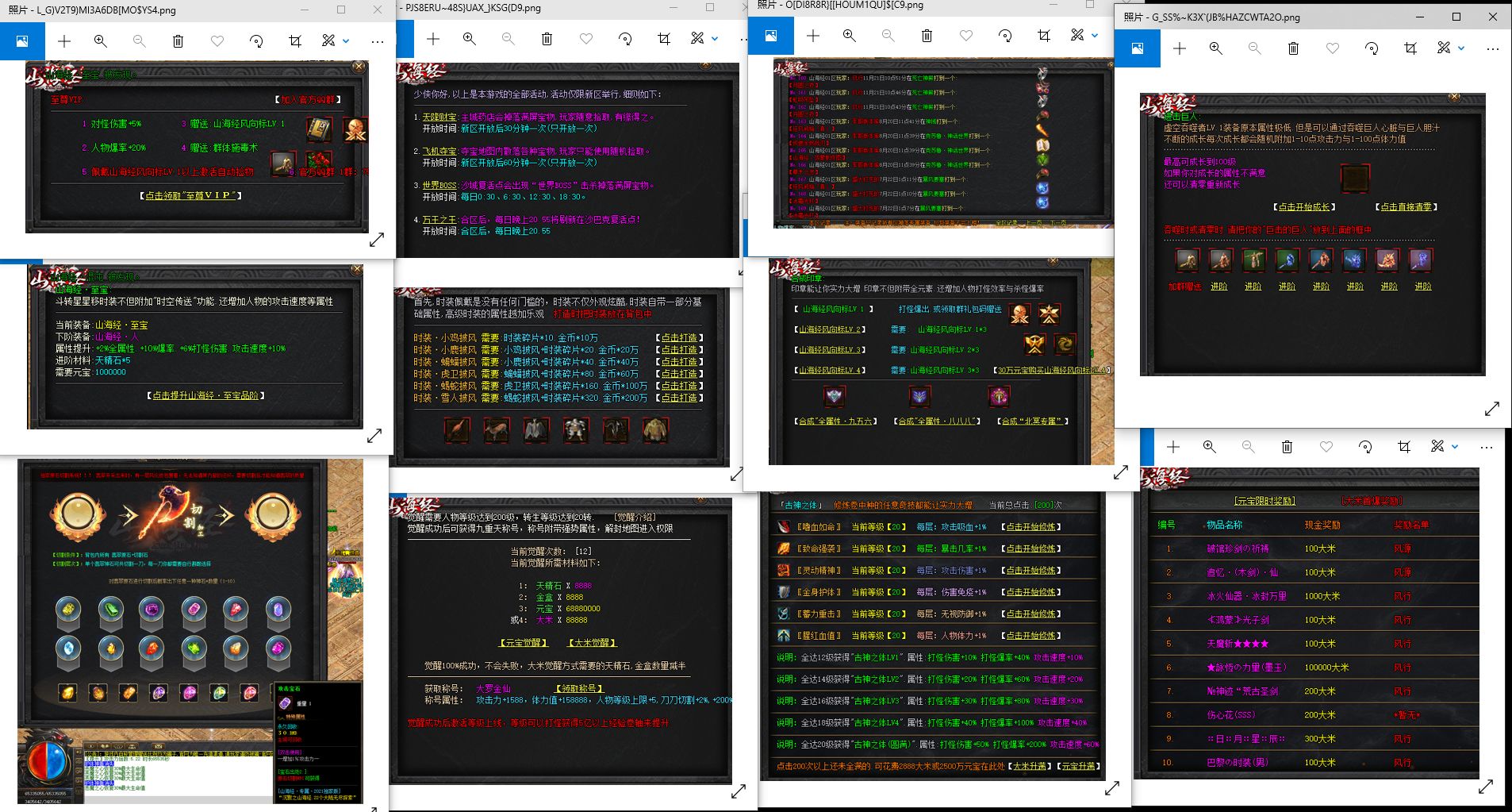Viewport: 1512px width, 812px height.
Task: Expand edit dropdown arrow in O[DI8R8R window
Action: tap(1095, 35)
